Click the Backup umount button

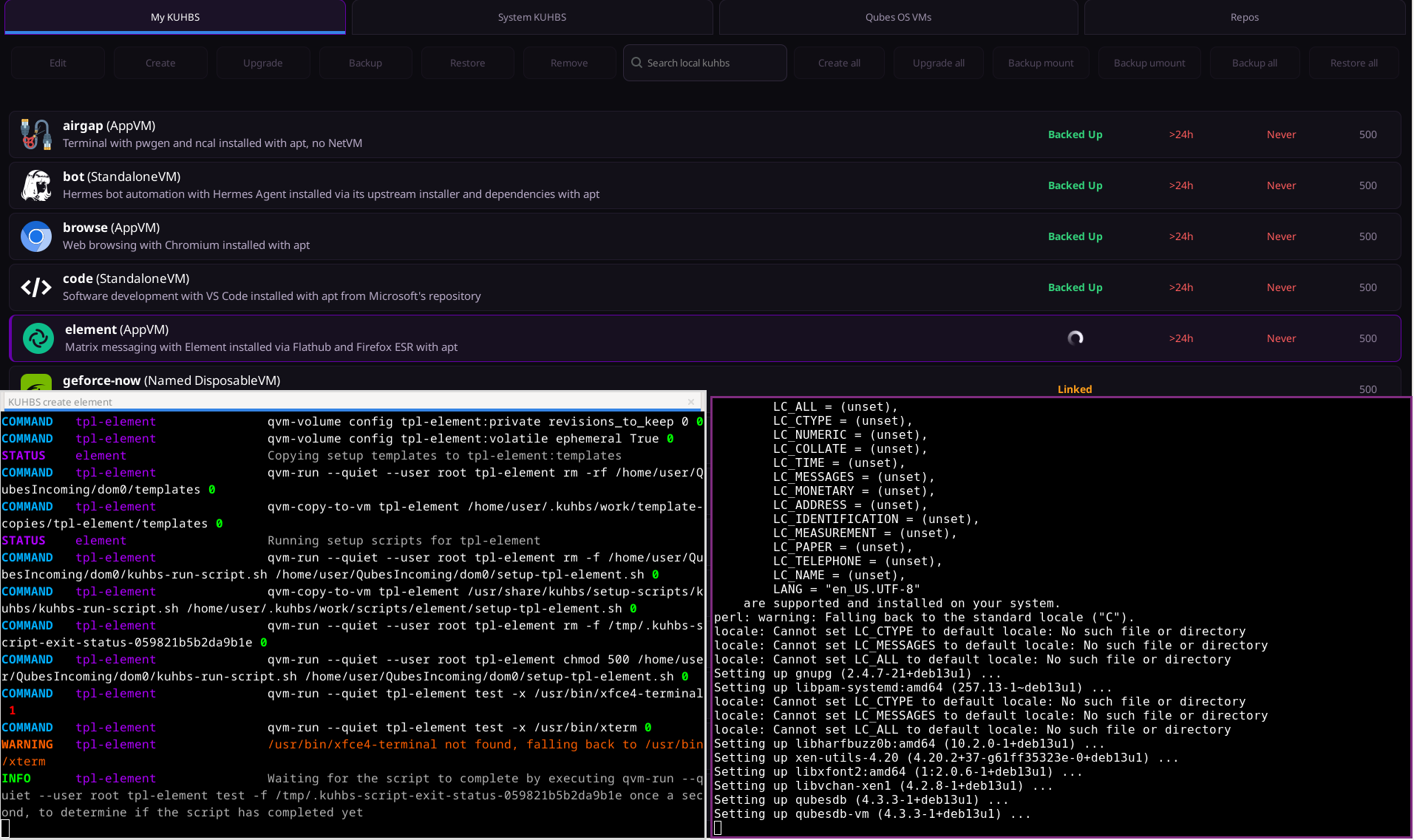tap(1149, 63)
